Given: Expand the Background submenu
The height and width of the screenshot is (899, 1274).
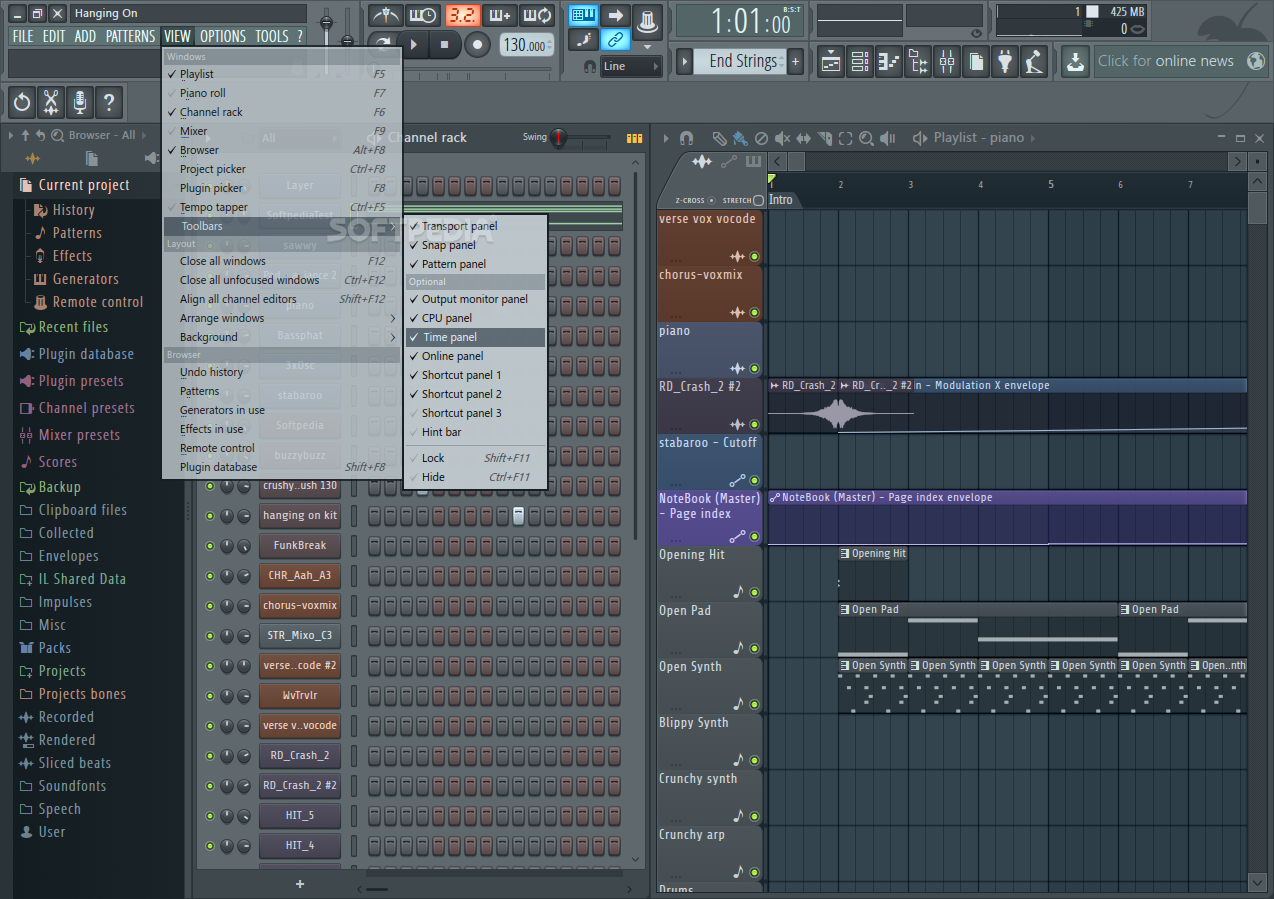Looking at the screenshot, I should pyautogui.click(x=282, y=337).
